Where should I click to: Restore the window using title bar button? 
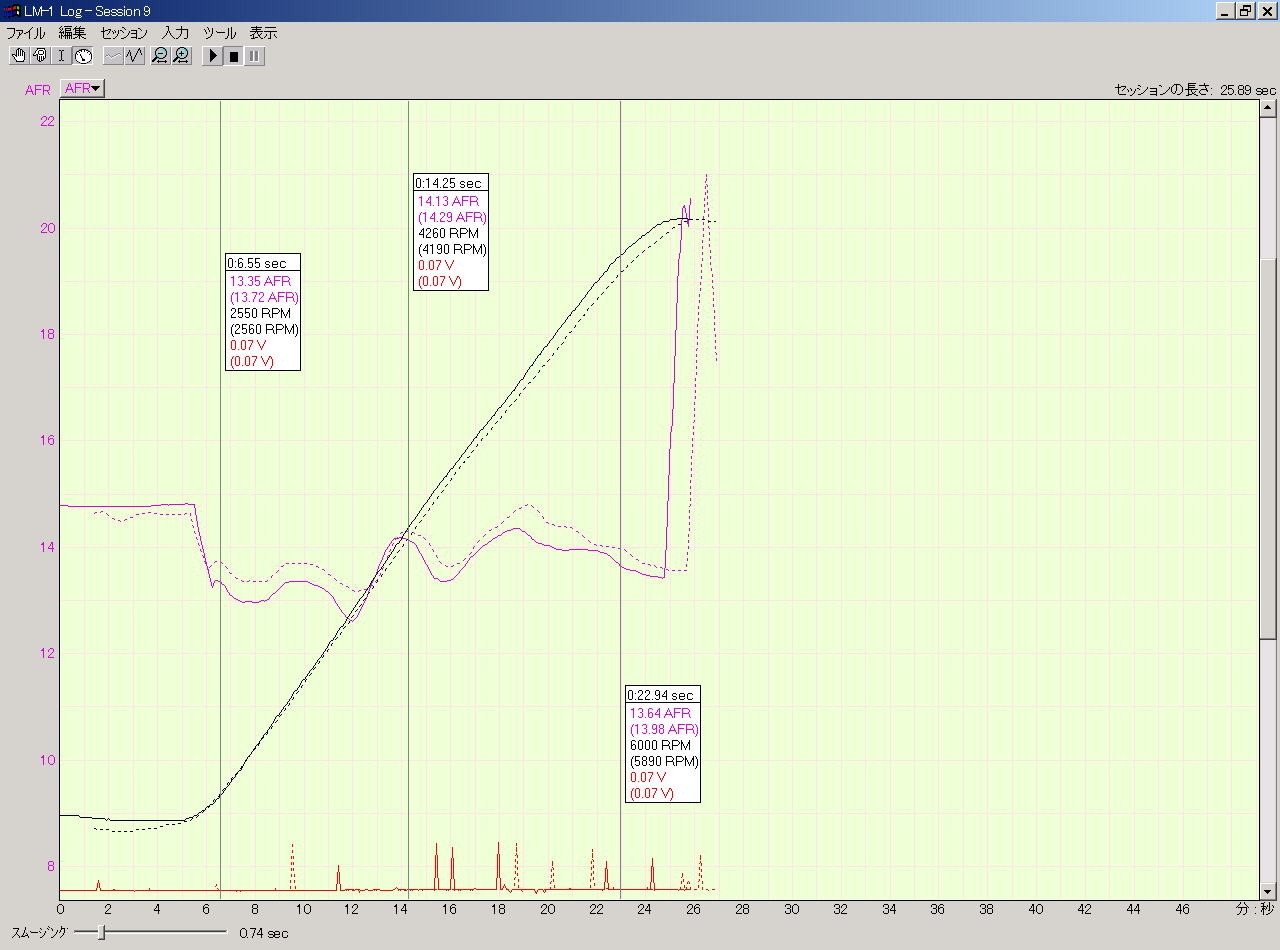point(1245,11)
